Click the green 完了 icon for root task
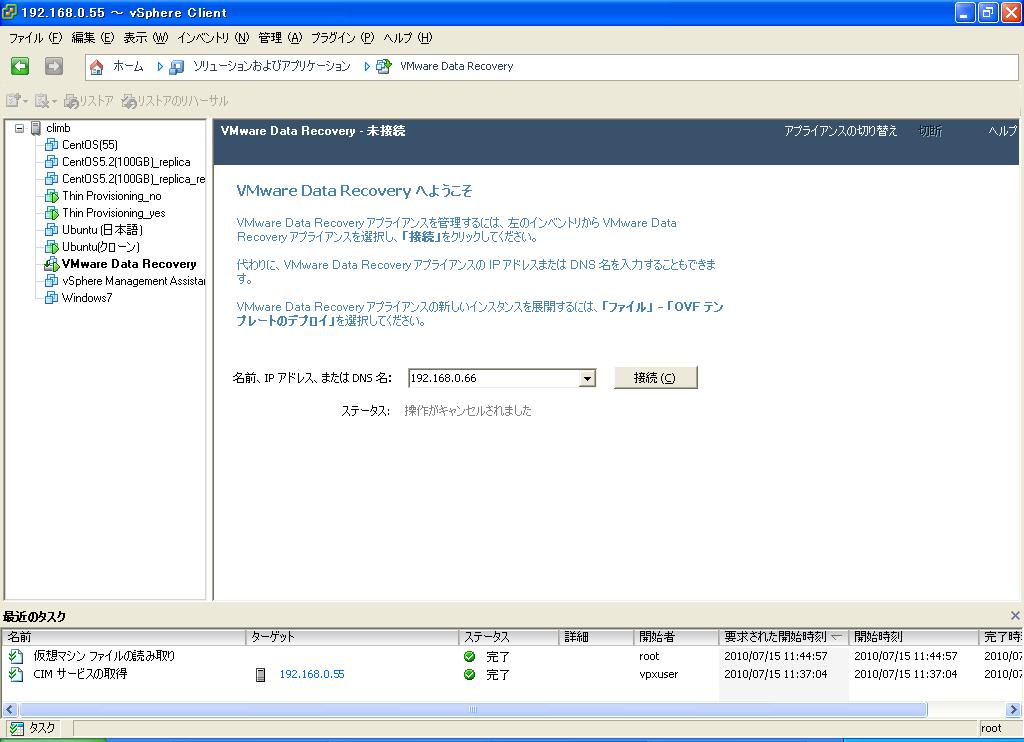This screenshot has width=1024, height=742. pyautogui.click(x=470, y=656)
